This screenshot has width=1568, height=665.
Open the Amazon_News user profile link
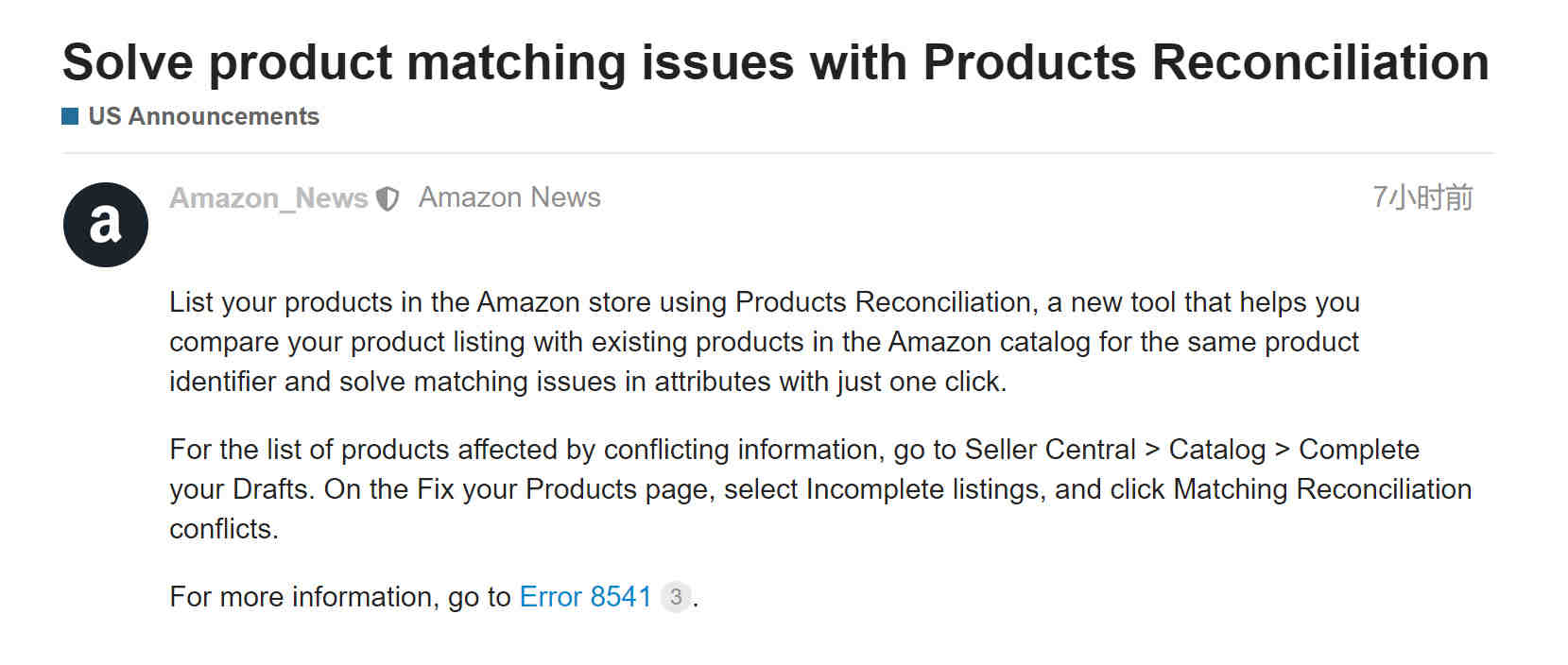[x=268, y=198]
